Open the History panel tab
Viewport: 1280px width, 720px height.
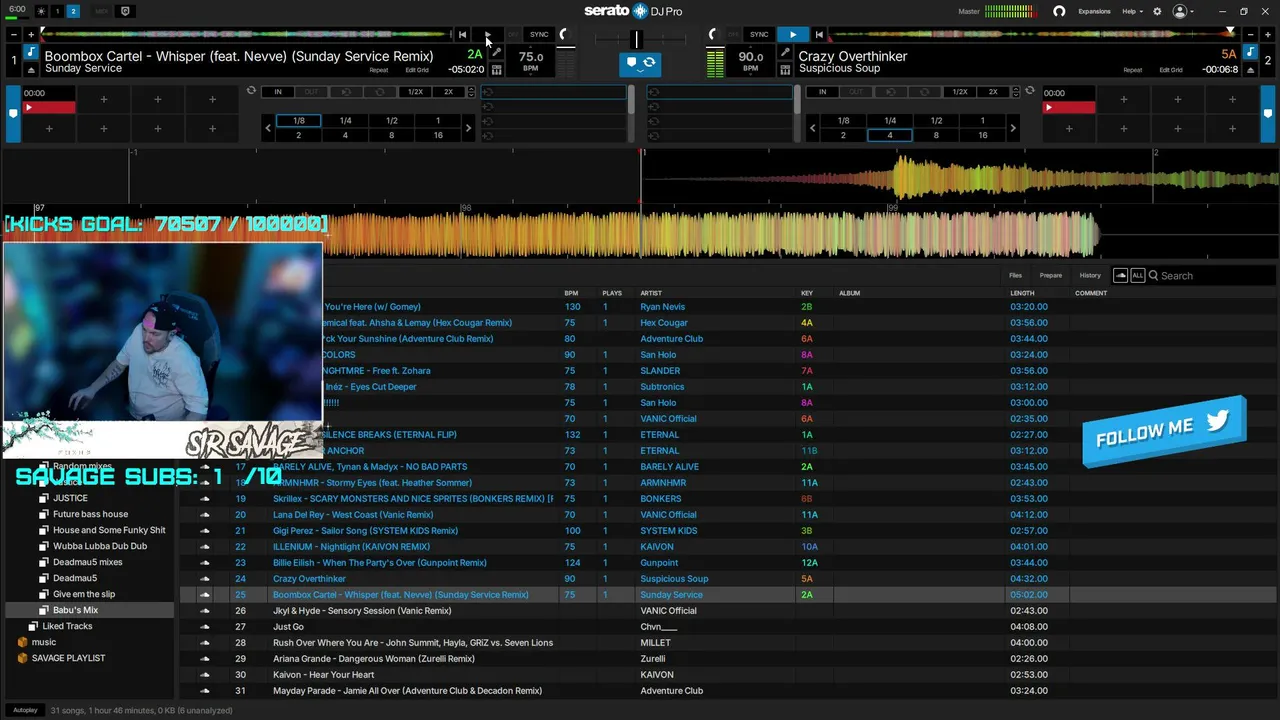pos(1090,275)
